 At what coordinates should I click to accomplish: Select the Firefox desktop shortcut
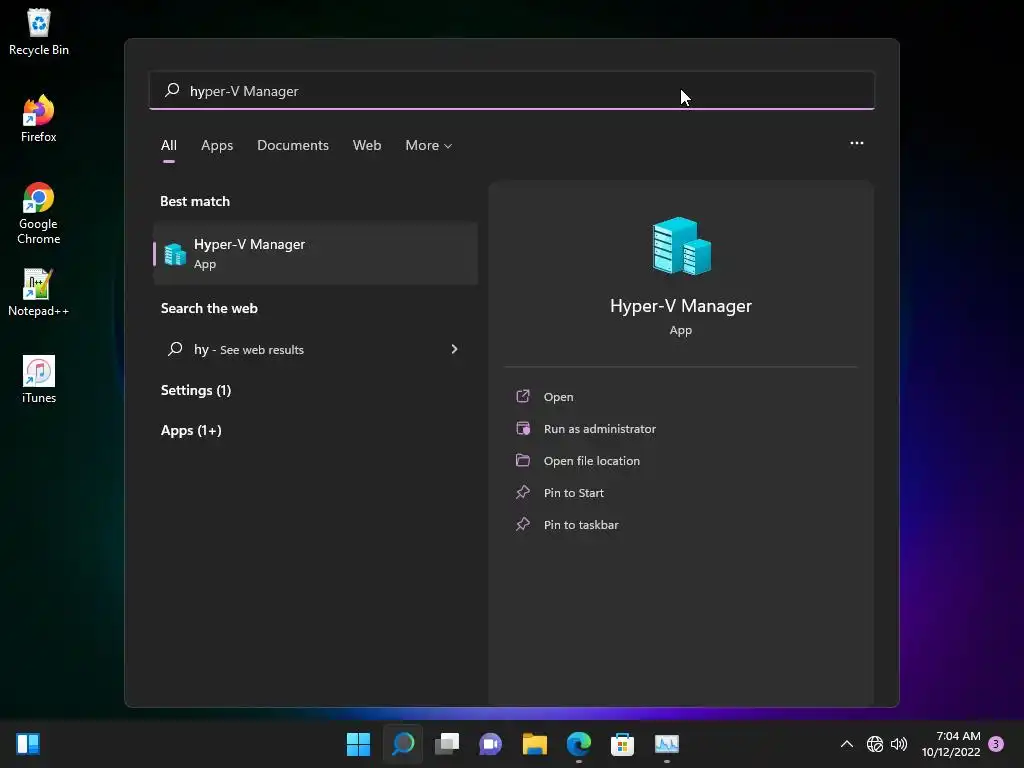tap(39, 119)
